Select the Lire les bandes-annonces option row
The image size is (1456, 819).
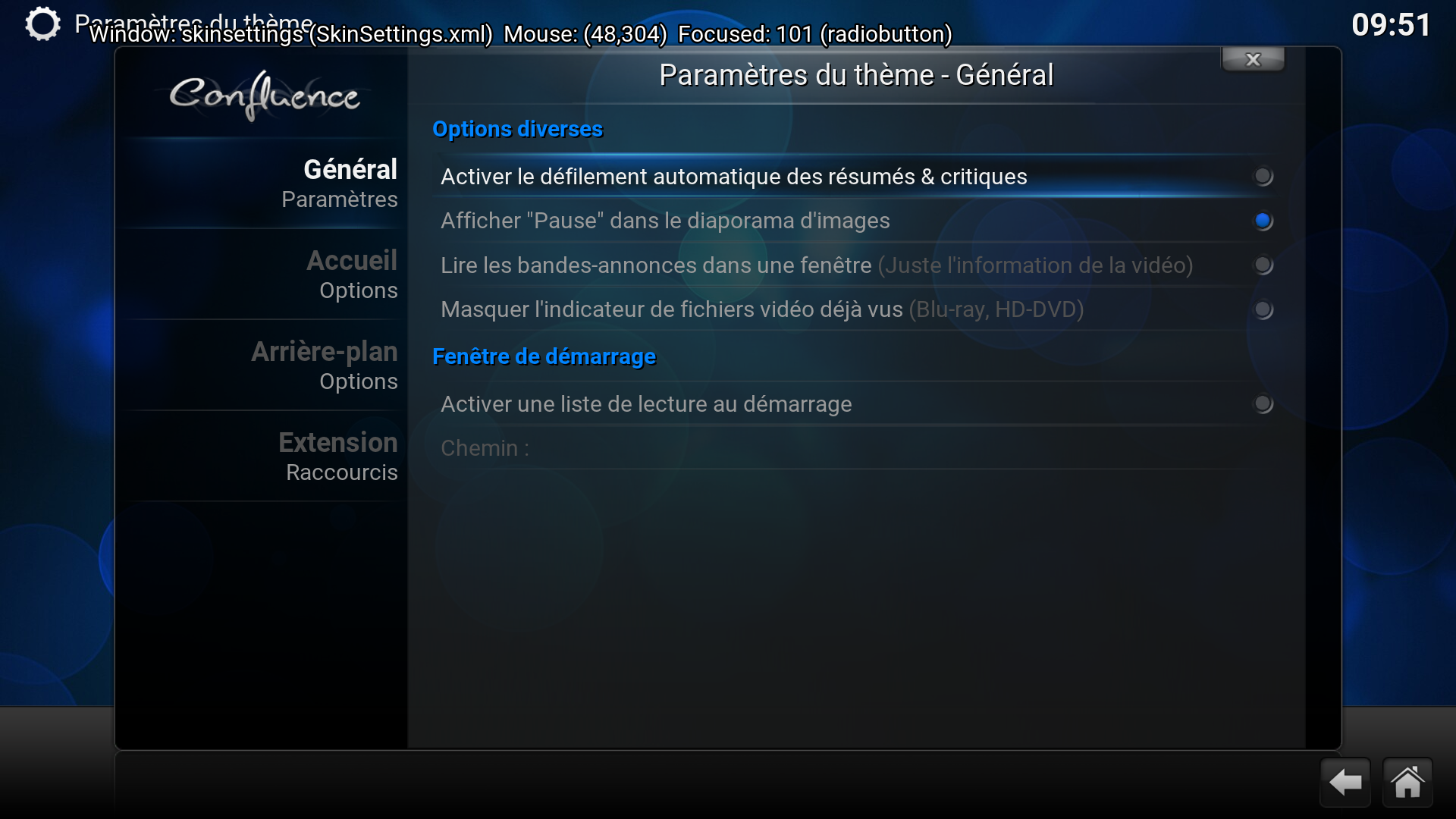coord(855,265)
